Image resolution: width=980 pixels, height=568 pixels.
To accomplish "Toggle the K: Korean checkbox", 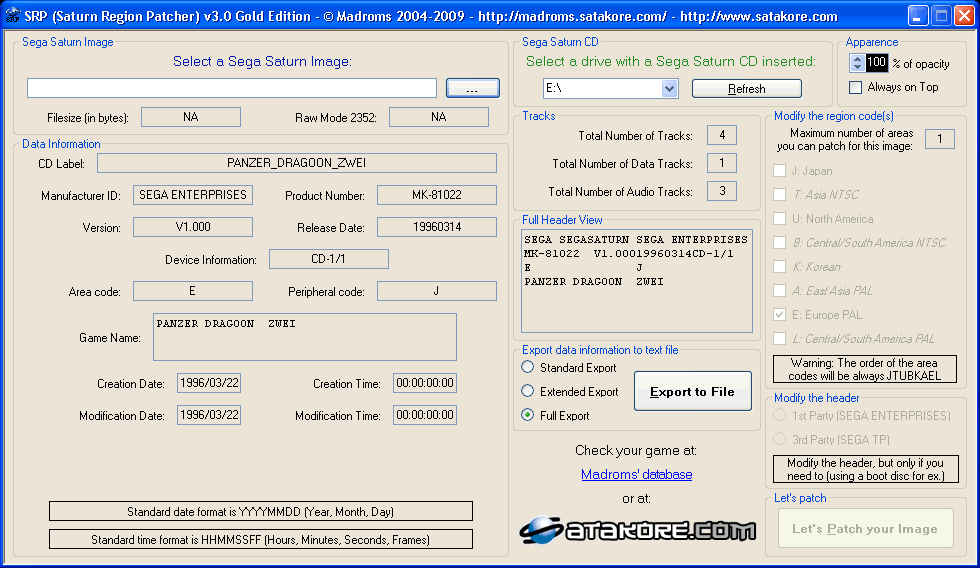I will click(x=779, y=267).
